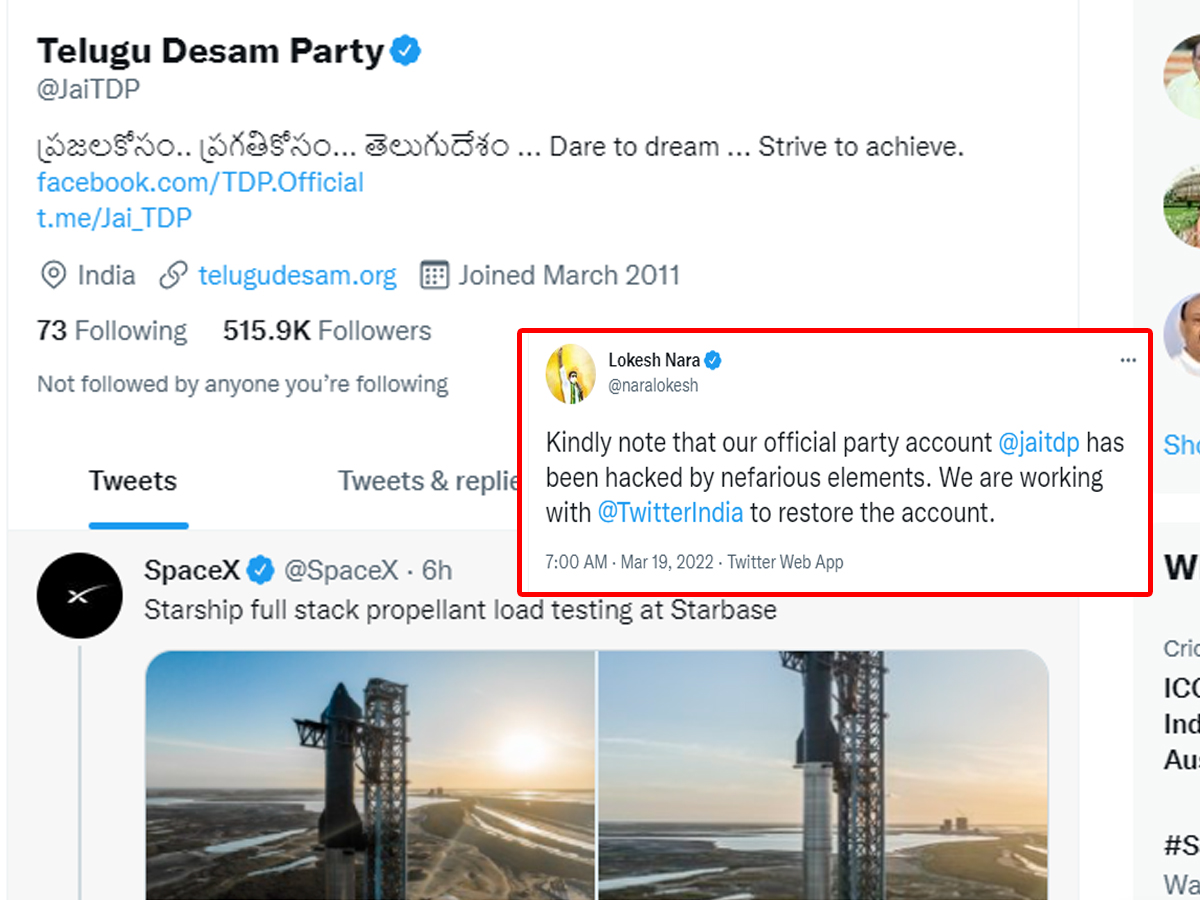
Task: View the 515.9K Followers list
Action: coord(326,330)
